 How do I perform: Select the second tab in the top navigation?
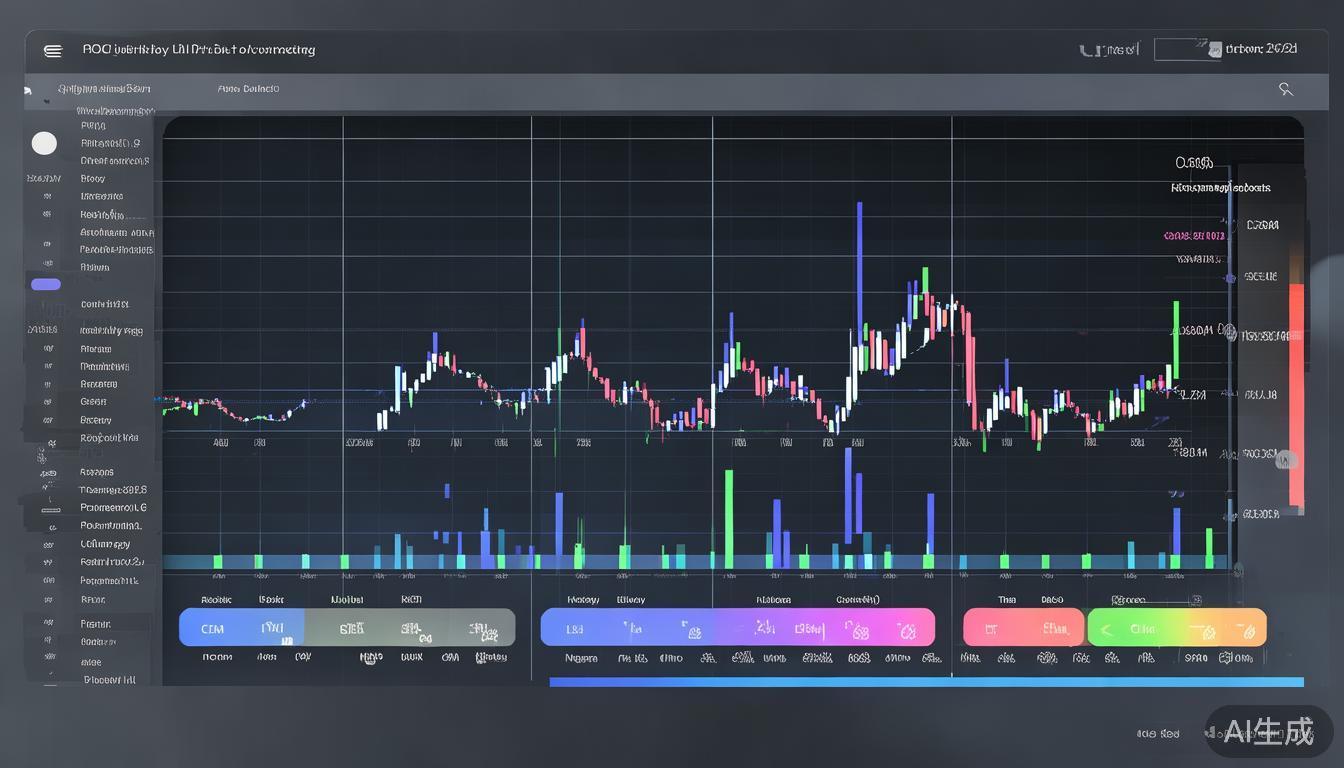point(248,88)
